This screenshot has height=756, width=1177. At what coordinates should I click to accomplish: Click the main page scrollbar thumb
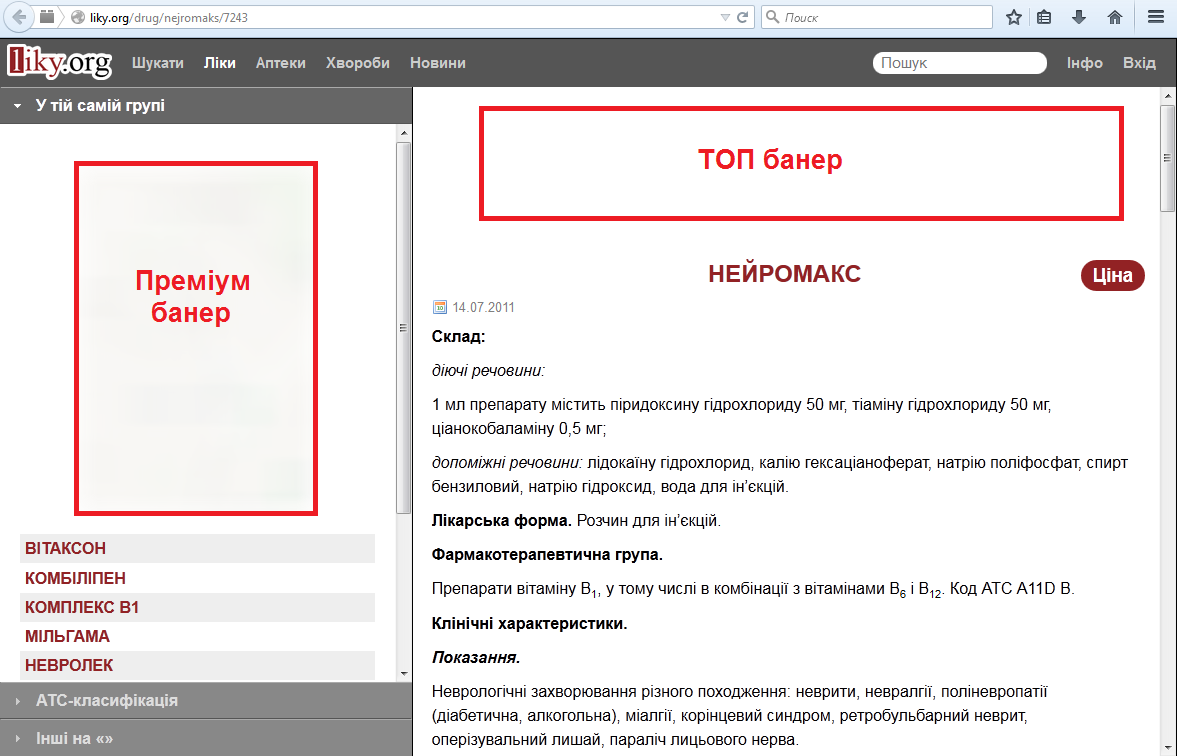[1168, 158]
